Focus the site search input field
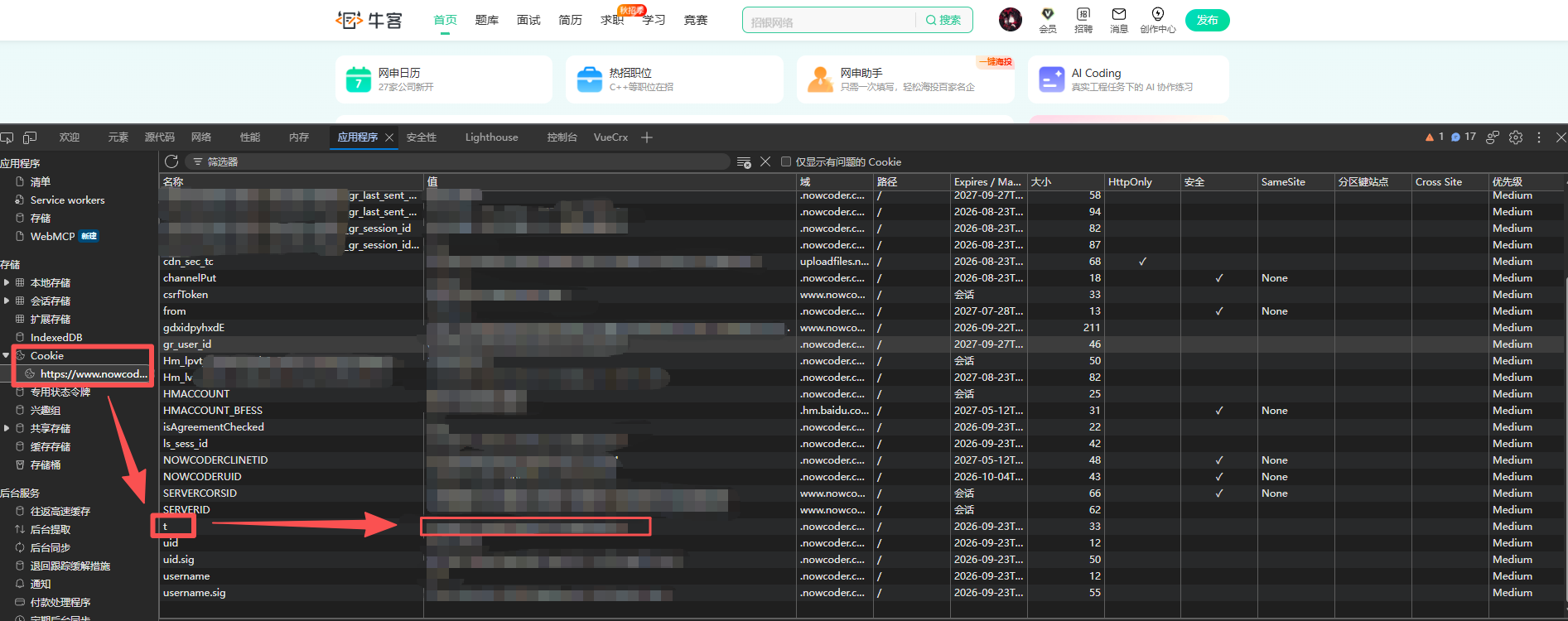 click(x=830, y=22)
